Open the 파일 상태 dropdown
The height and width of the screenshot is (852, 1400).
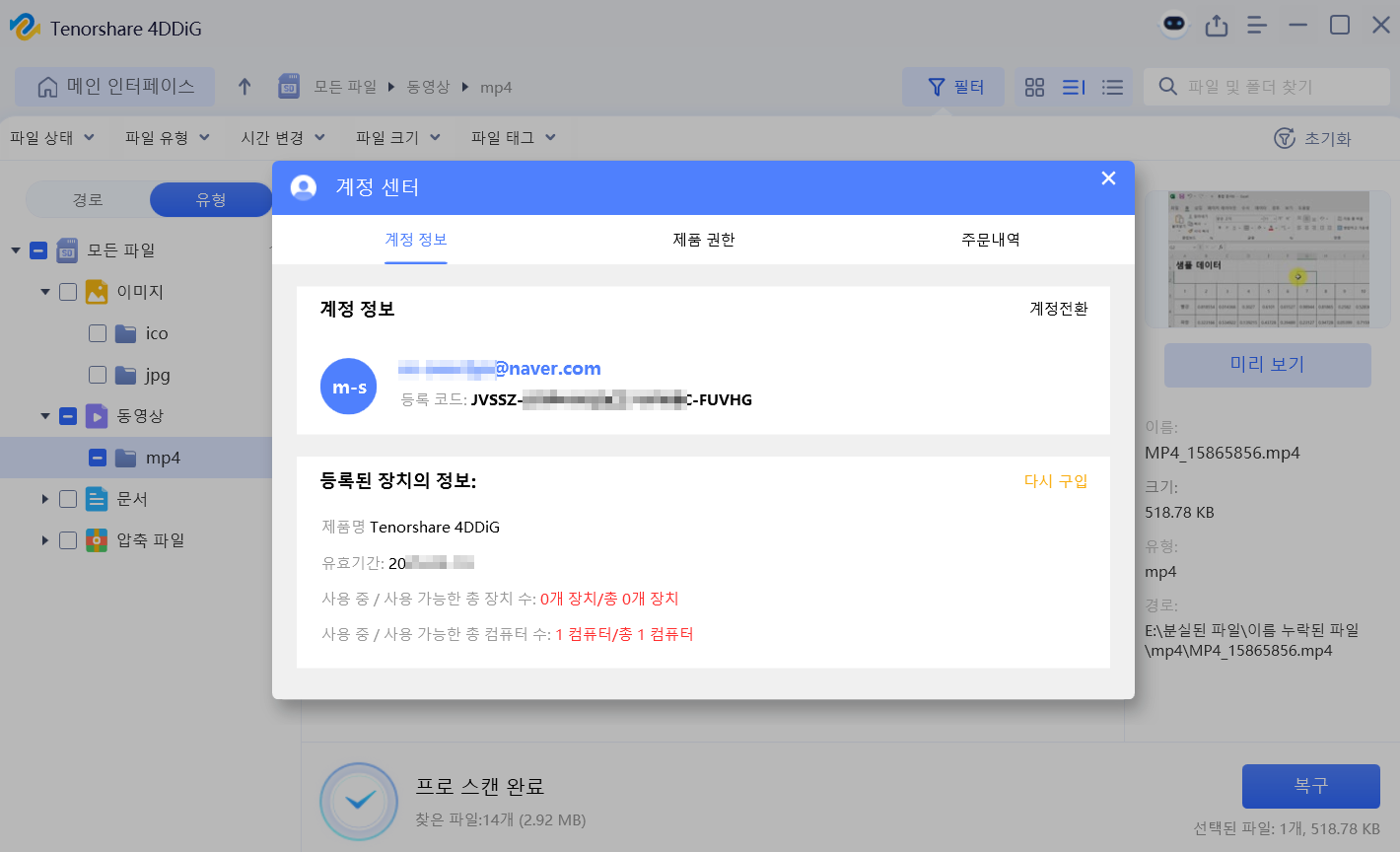52,138
